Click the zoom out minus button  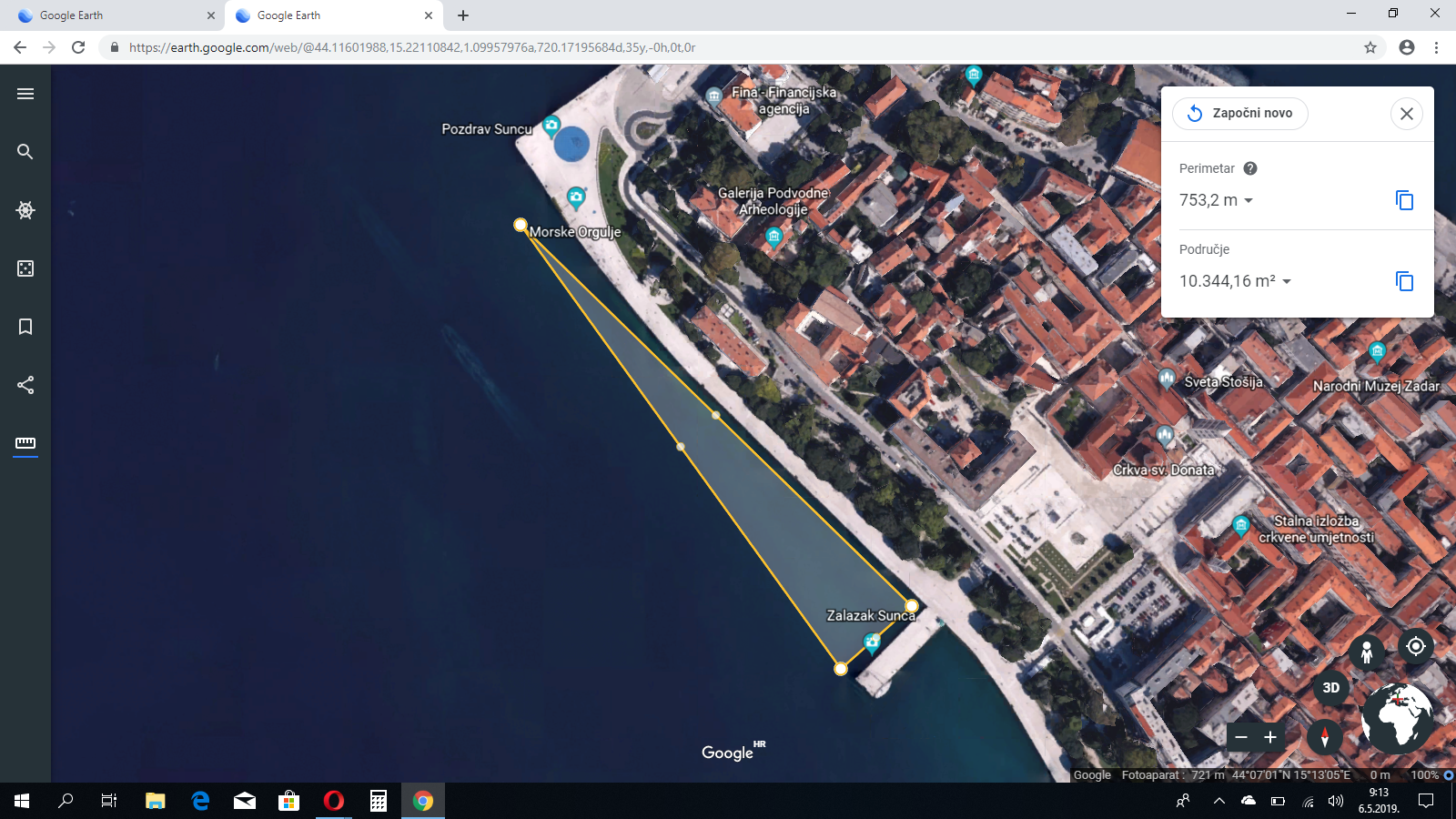1241,737
